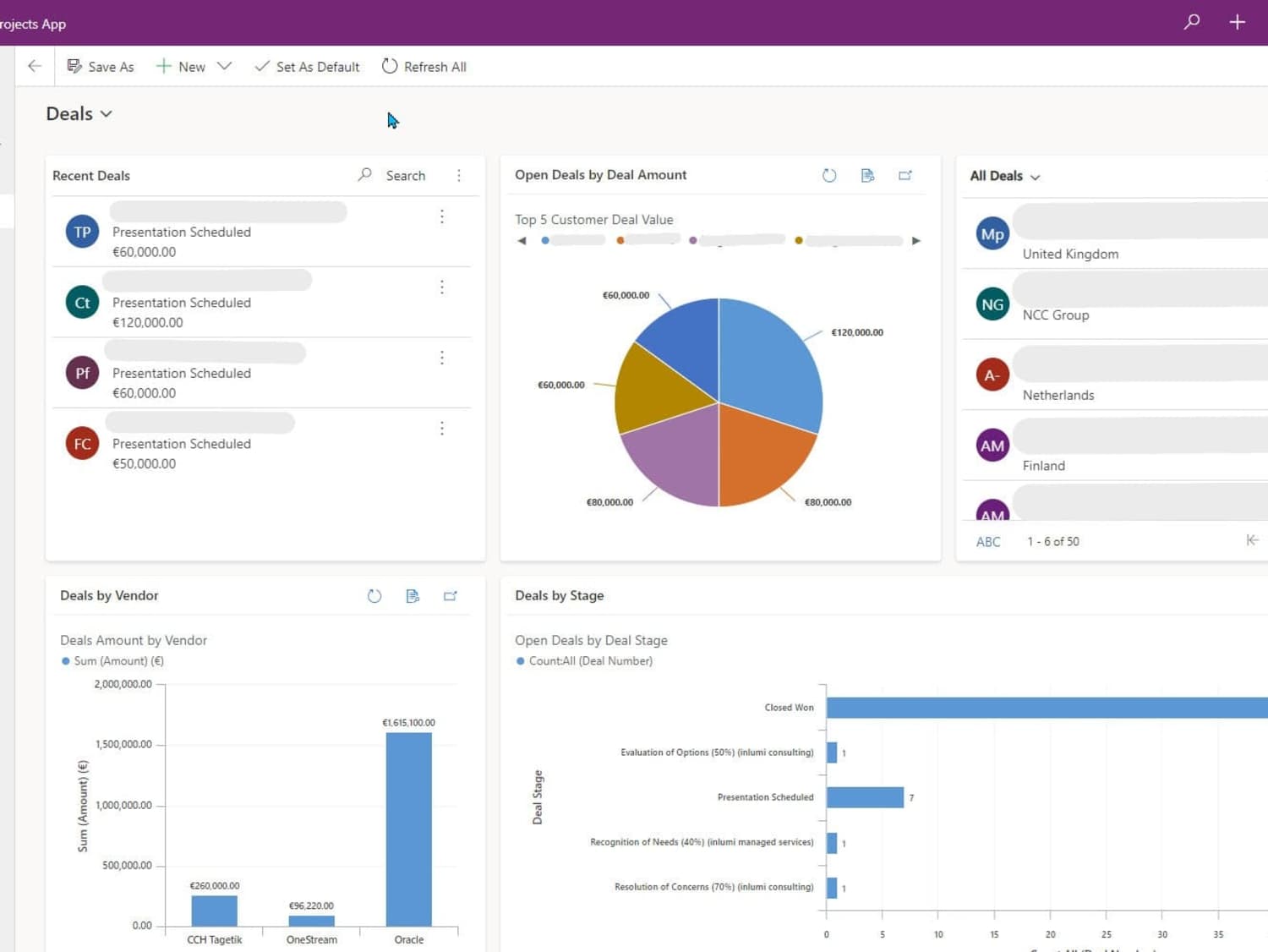Open options menu for the €120,000.00 deal

pos(442,287)
